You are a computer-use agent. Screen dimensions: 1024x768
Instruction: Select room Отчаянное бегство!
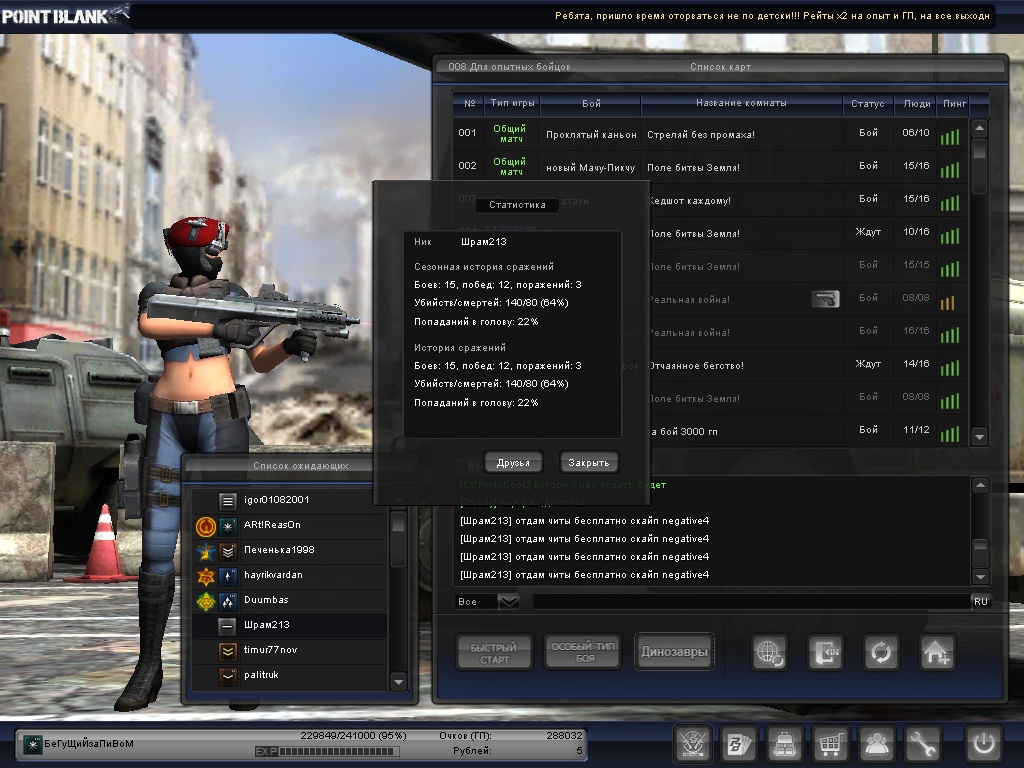[809, 365]
